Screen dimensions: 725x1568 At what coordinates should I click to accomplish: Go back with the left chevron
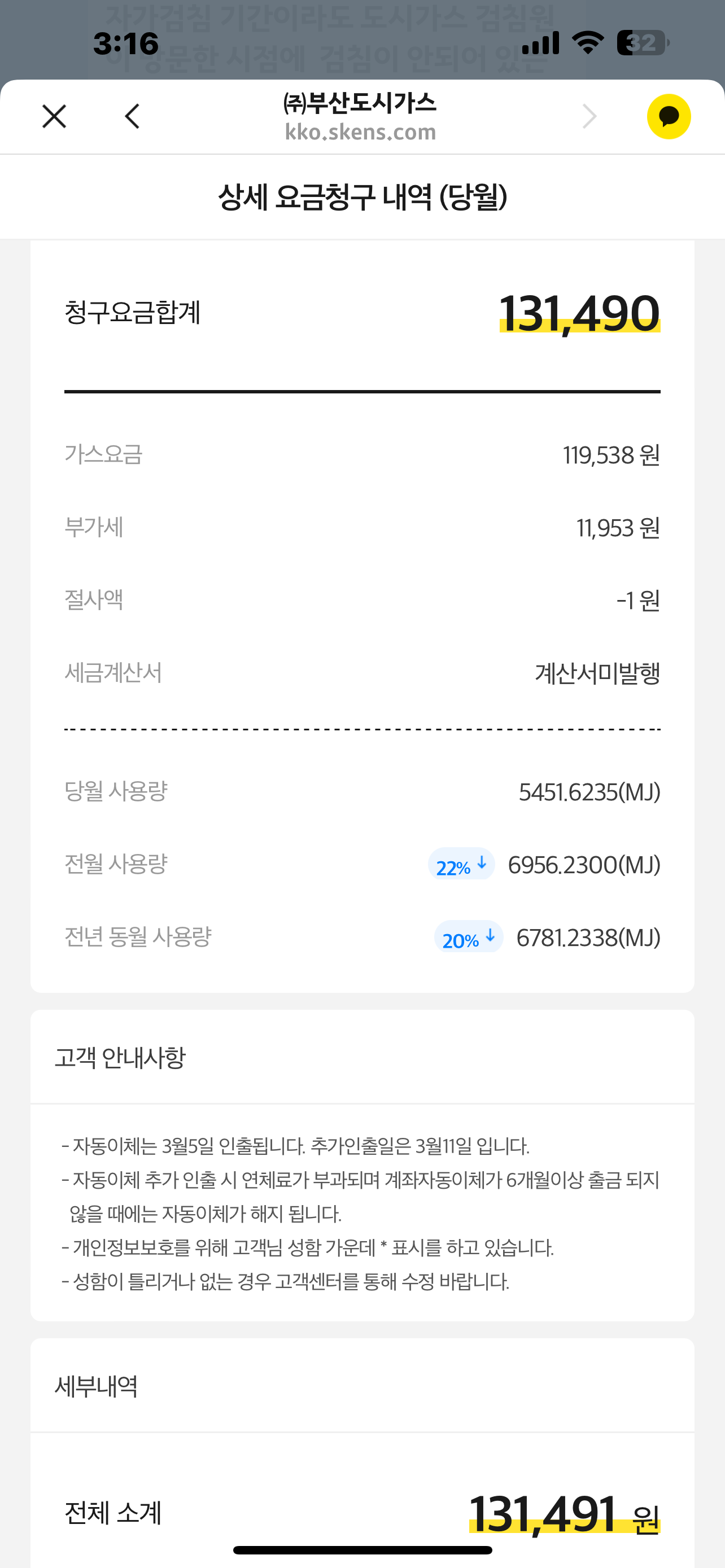(x=132, y=116)
